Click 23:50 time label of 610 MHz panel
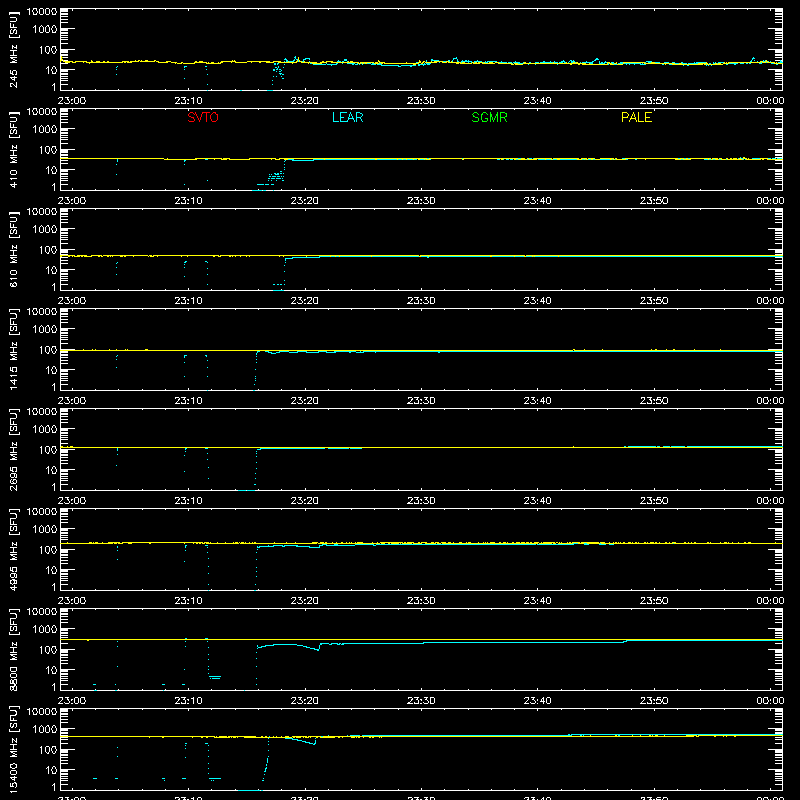 tap(654, 301)
